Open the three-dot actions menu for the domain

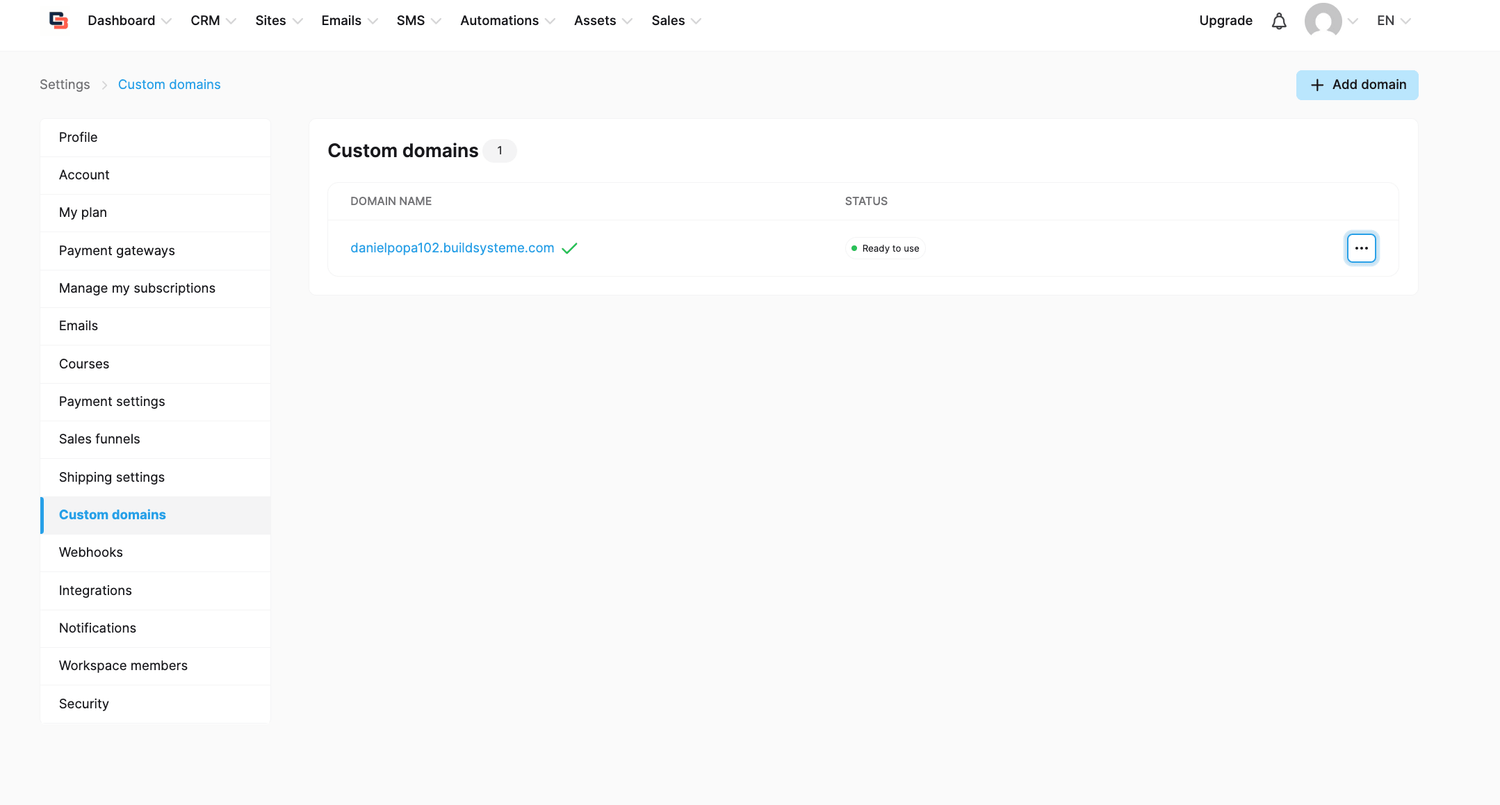coord(1361,248)
